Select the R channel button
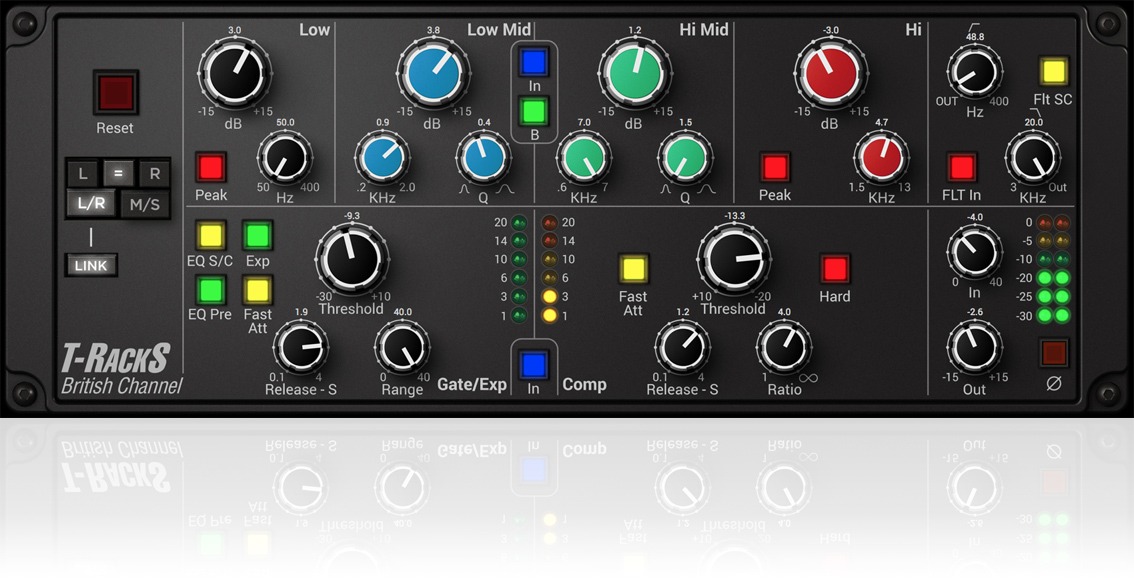Screen dimensions: 1134x580 click(154, 173)
